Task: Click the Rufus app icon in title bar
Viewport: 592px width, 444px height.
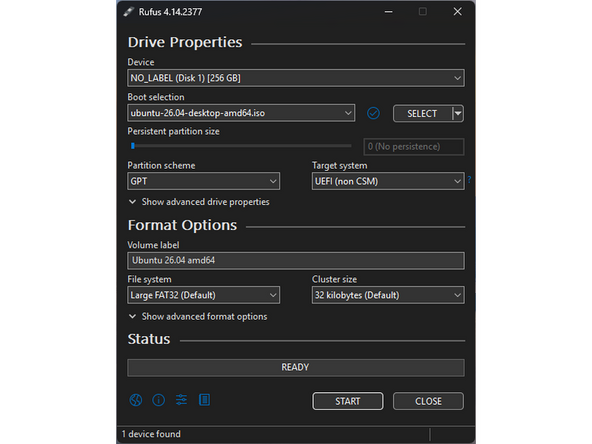Action: pyautogui.click(x=128, y=12)
